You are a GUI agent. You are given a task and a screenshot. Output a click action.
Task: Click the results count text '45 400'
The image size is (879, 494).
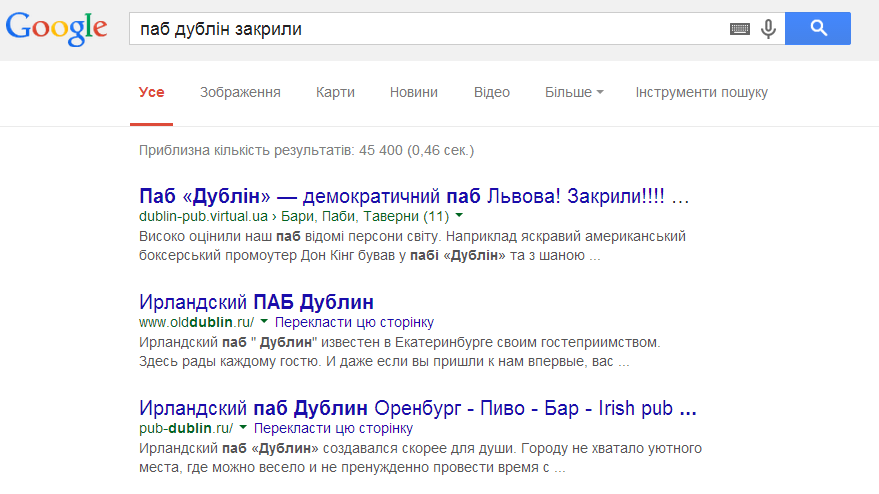click(381, 150)
